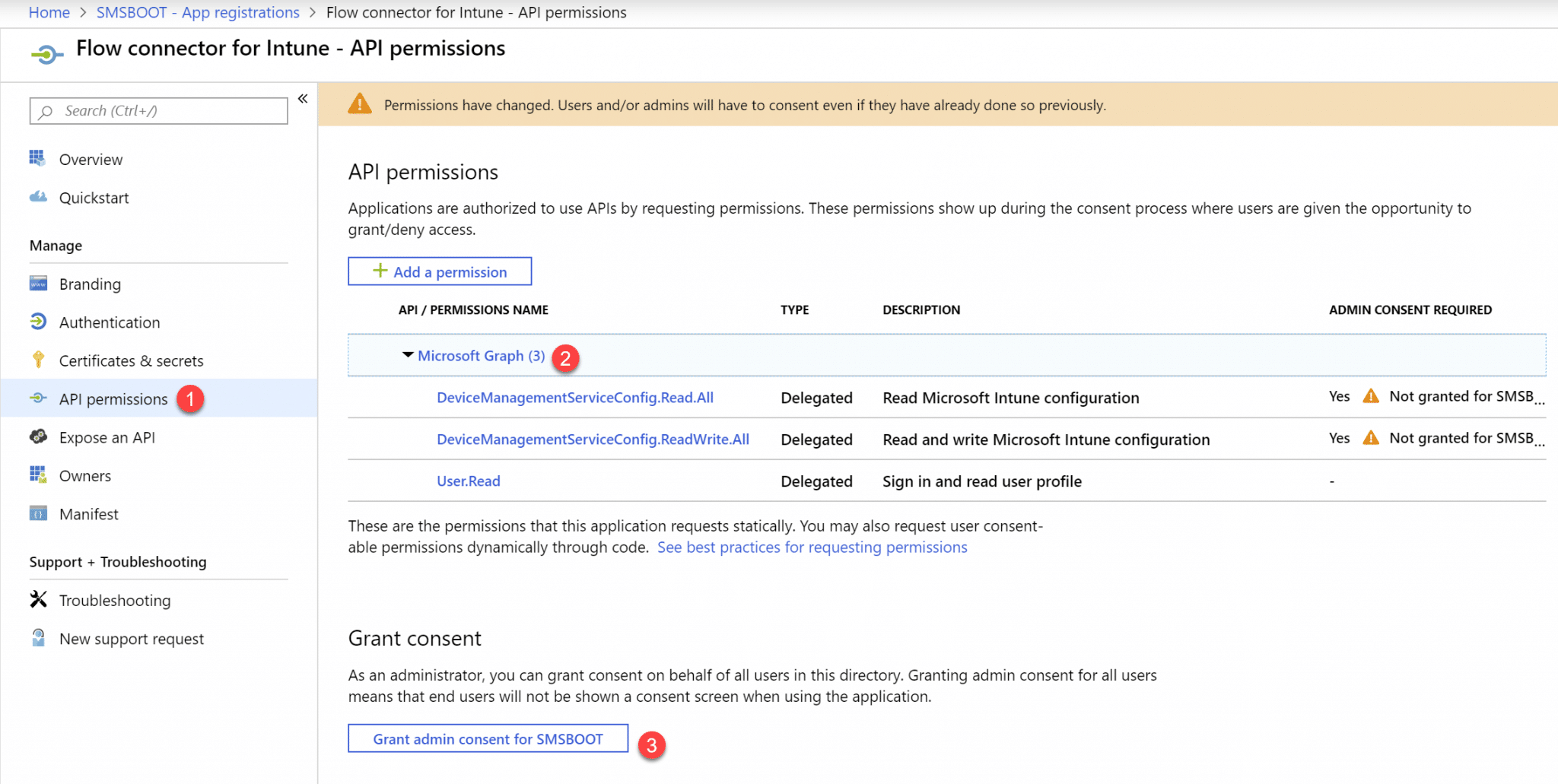Click the Add a permission button

[439, 271]
